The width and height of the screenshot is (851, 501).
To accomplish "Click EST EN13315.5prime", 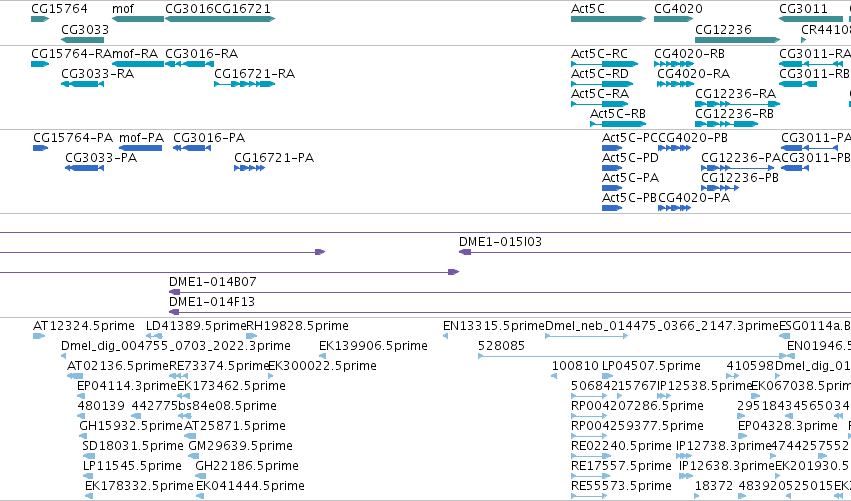I will (x=494, y=326).
